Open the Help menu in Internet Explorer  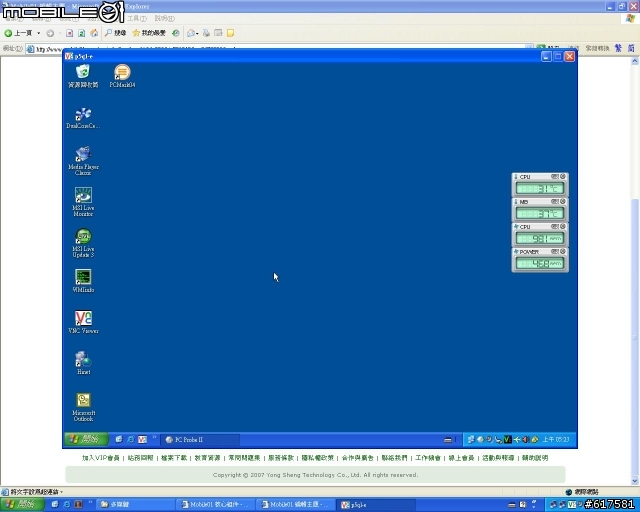tap(164, 18)
